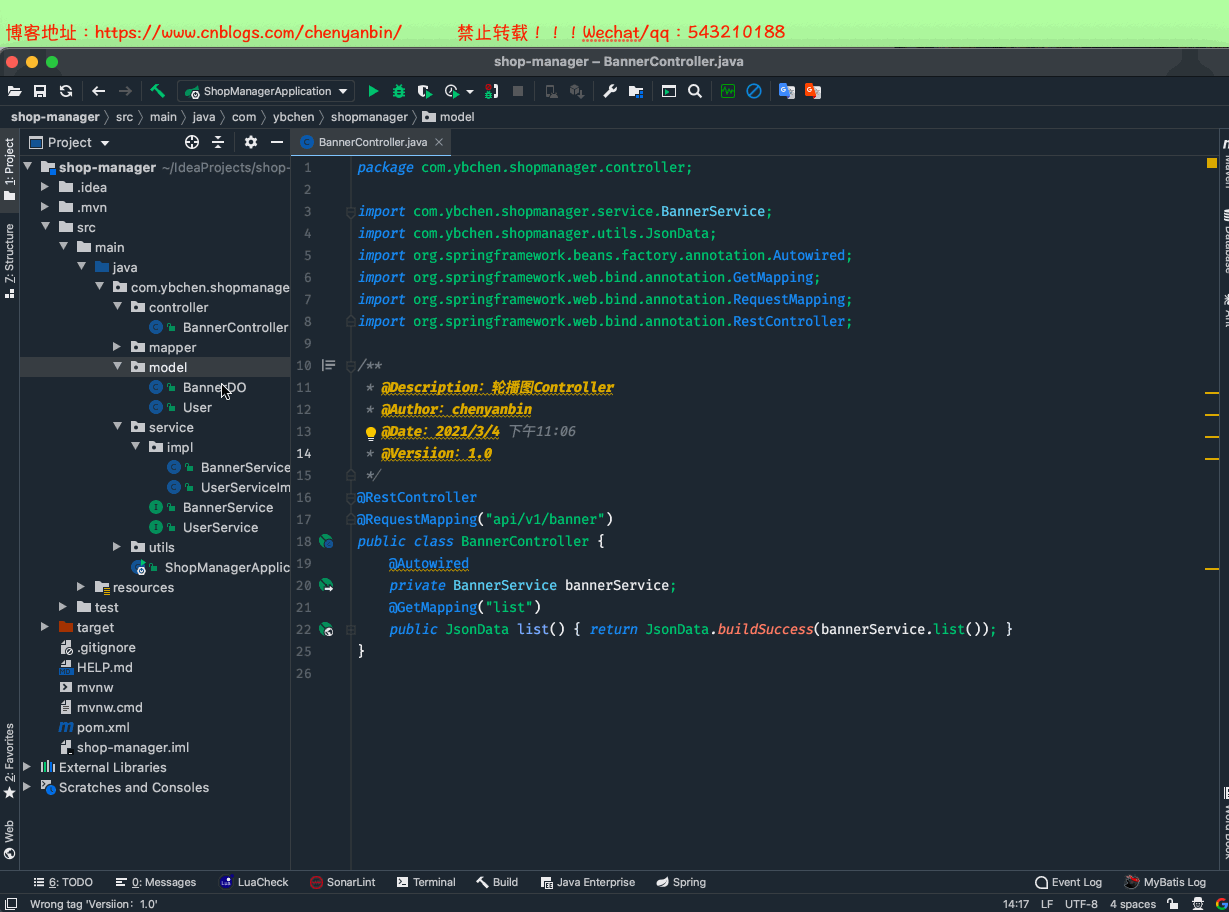Expand the mapper package
The width and height of the screenshot is (1229, 912).
tap(117, 347)
